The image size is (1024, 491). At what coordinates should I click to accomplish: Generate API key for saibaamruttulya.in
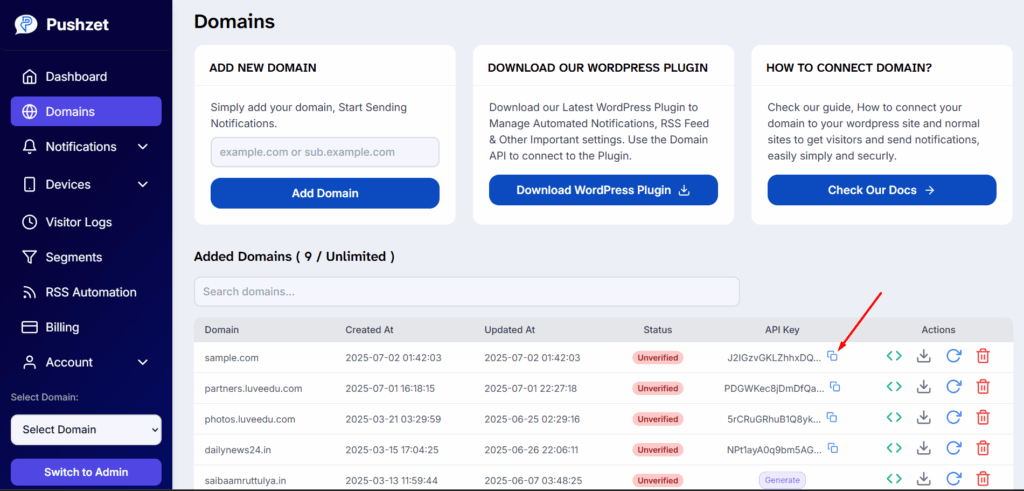[x=782, y=480]
